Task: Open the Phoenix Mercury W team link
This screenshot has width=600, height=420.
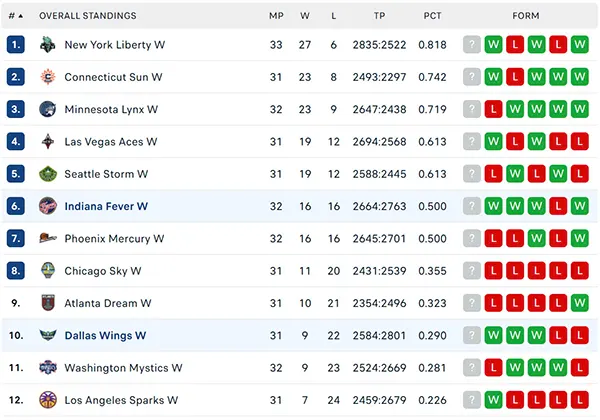Action: tap(114, 239)
